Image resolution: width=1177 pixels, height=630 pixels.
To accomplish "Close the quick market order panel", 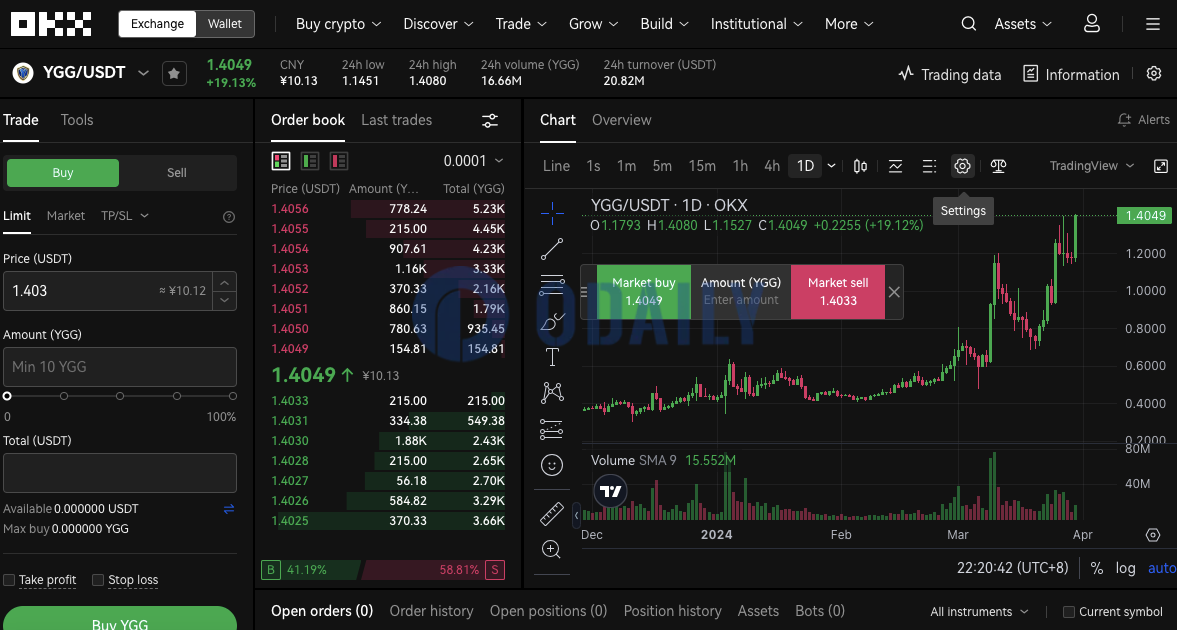I will coord(893,292).
